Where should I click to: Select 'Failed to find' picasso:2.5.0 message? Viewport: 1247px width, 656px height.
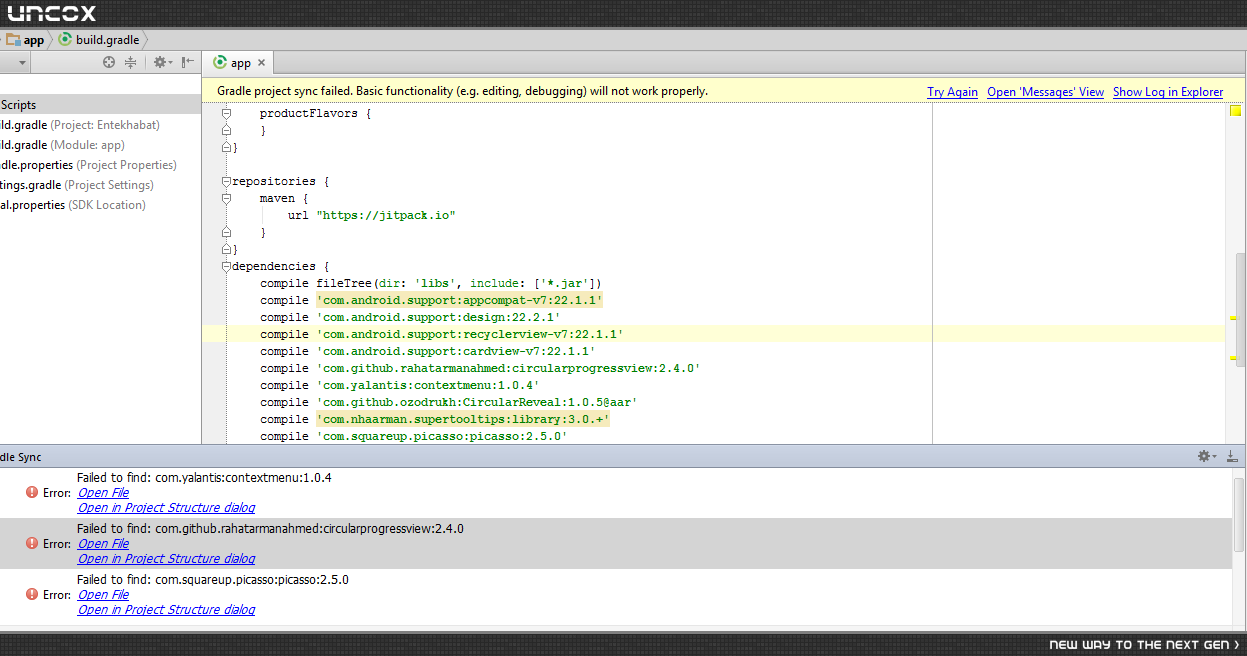pyautogui.click(x=213, y=580)
